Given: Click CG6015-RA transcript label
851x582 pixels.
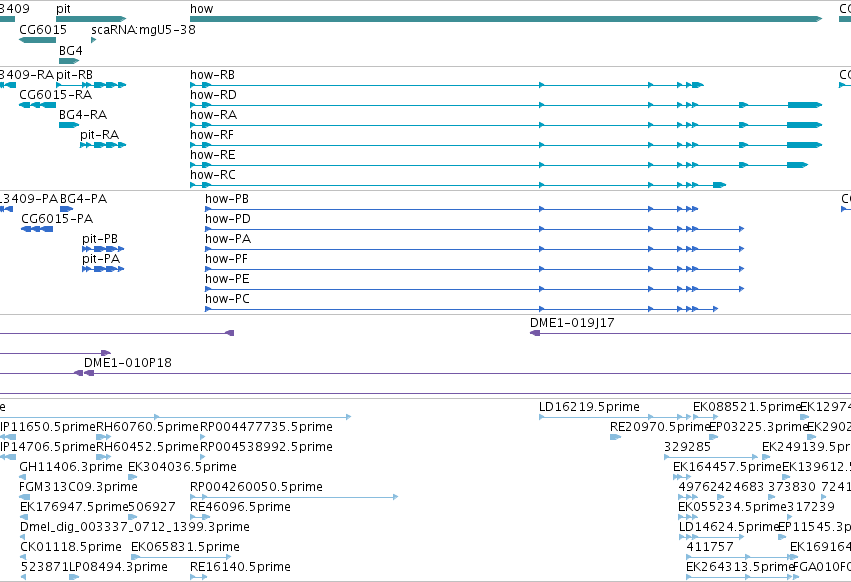Looking at the screenshot, I should coord(55,95).
